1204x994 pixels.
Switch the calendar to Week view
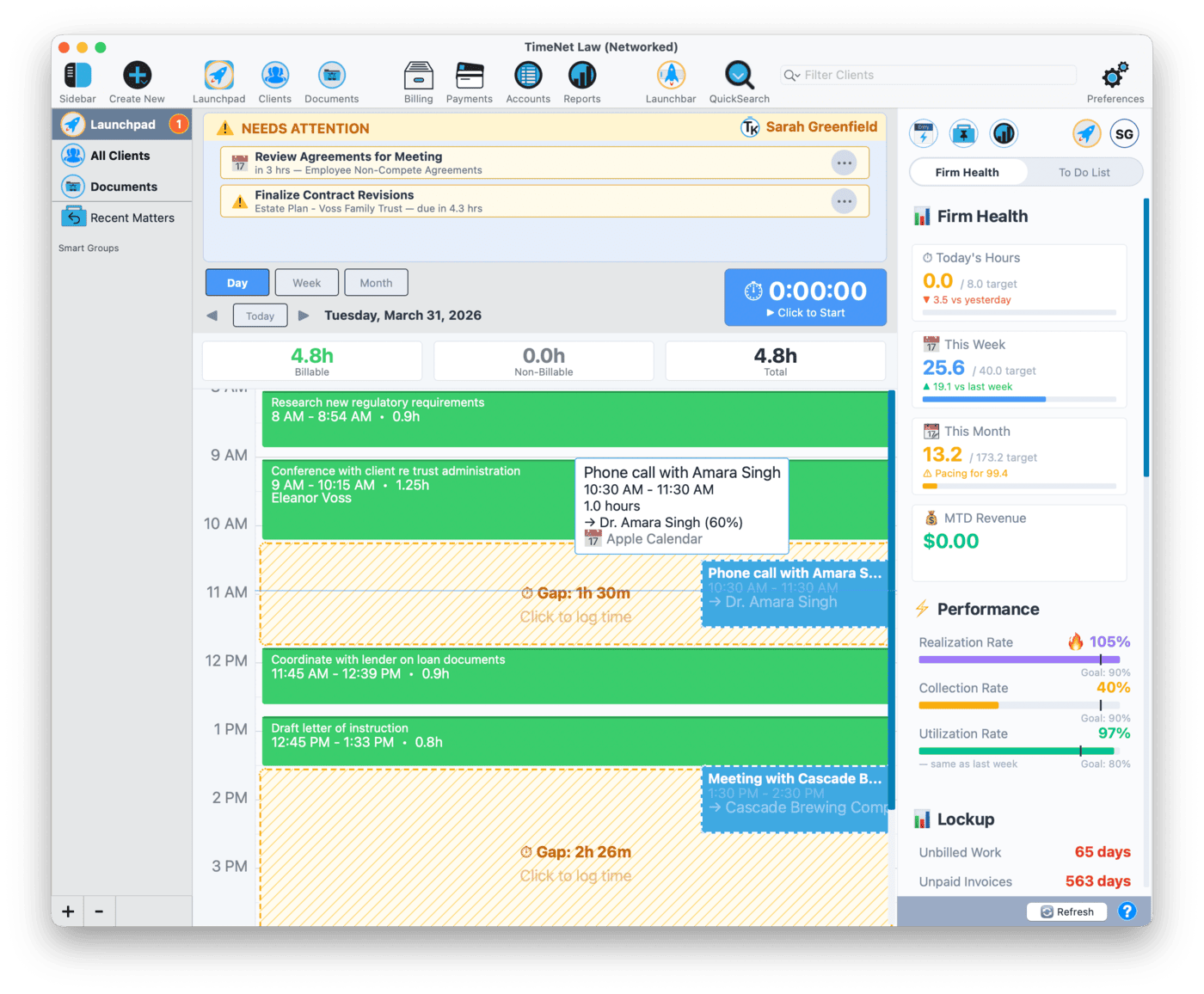[306, 282]
